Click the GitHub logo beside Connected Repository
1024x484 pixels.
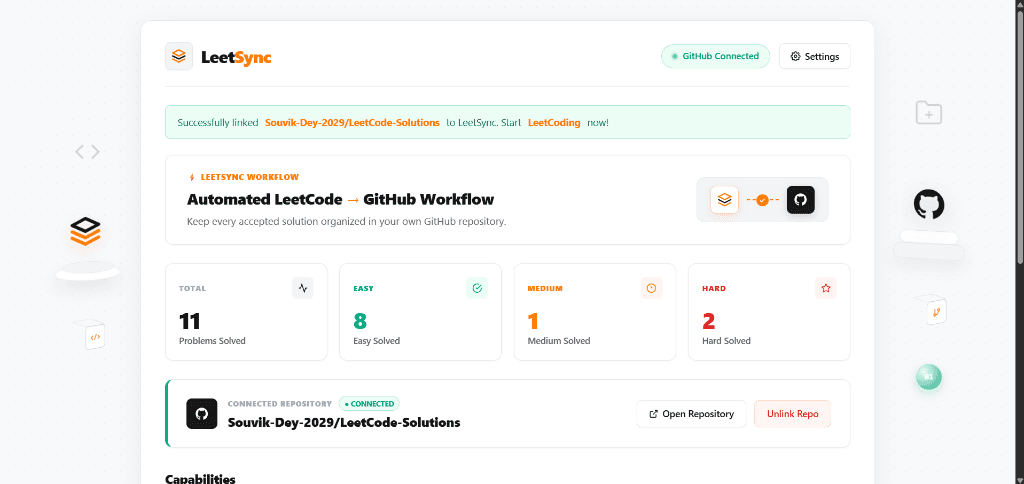[x=201, y=413]
